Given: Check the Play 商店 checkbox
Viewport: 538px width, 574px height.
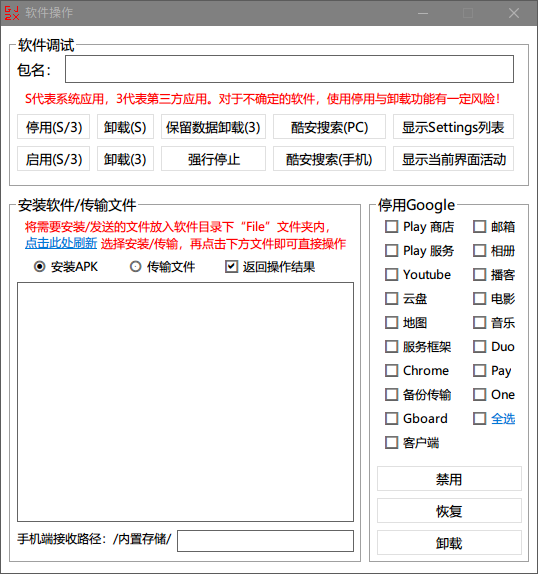Looking at the screenshot, I should (392, 227).
